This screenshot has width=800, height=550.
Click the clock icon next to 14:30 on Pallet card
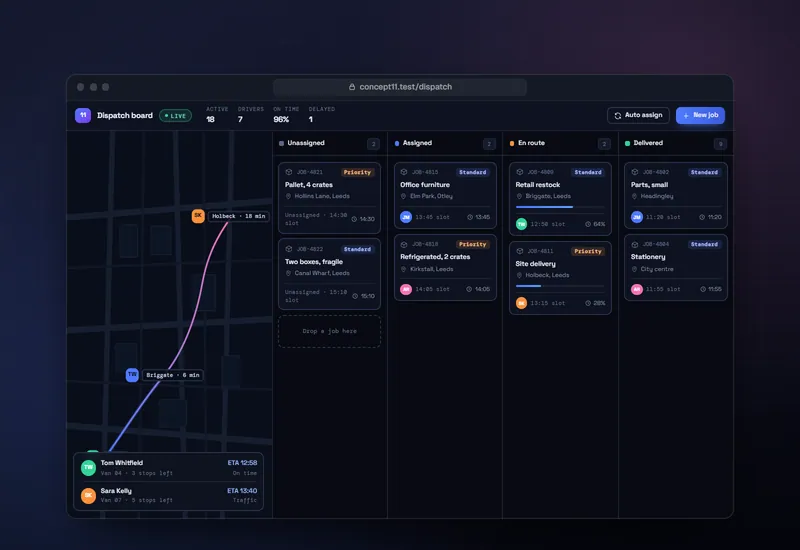click(354, 219)
